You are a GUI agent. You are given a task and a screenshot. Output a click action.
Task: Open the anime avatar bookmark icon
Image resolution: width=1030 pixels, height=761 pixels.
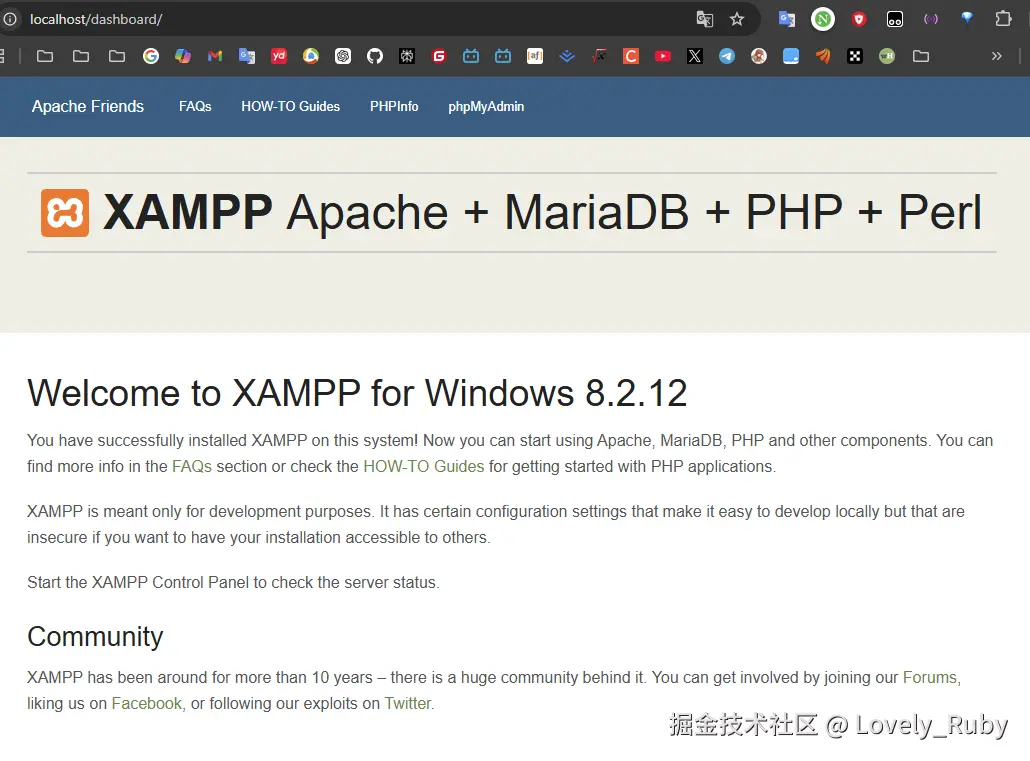point(759,56)
